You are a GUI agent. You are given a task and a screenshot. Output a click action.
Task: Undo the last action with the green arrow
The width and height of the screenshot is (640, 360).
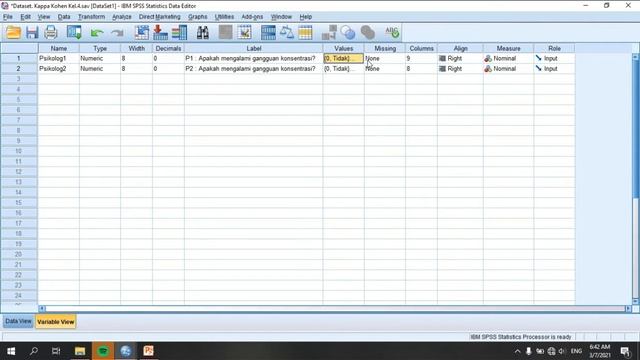[x=97, y=33]
